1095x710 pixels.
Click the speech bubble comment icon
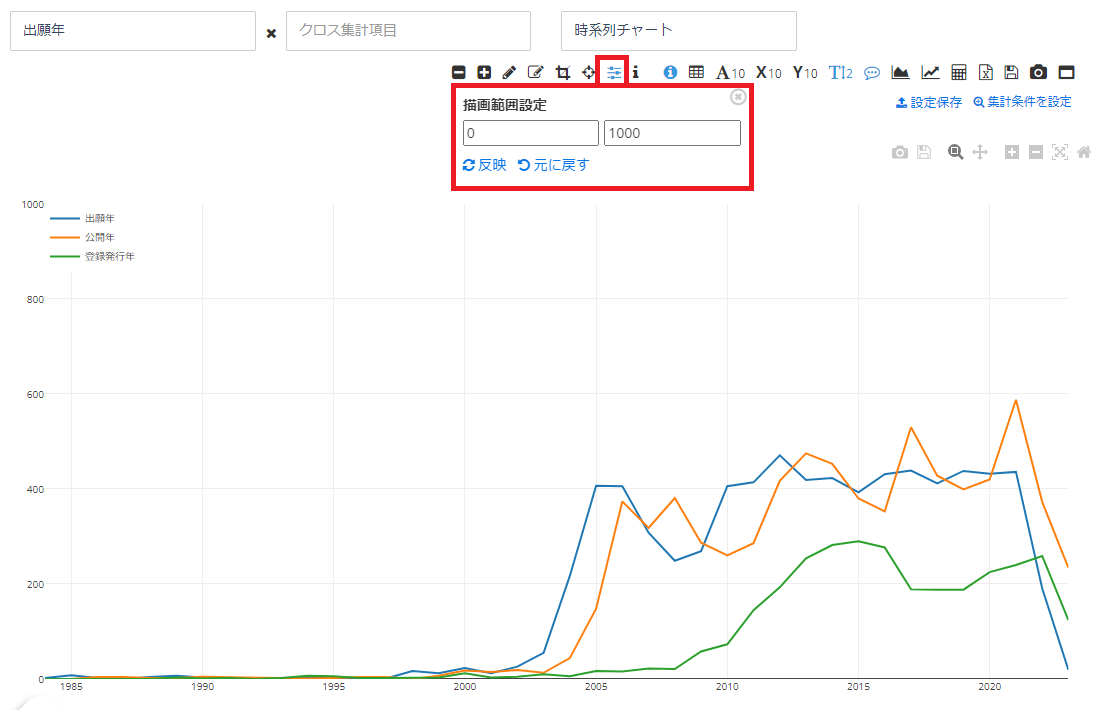point(871,72)
